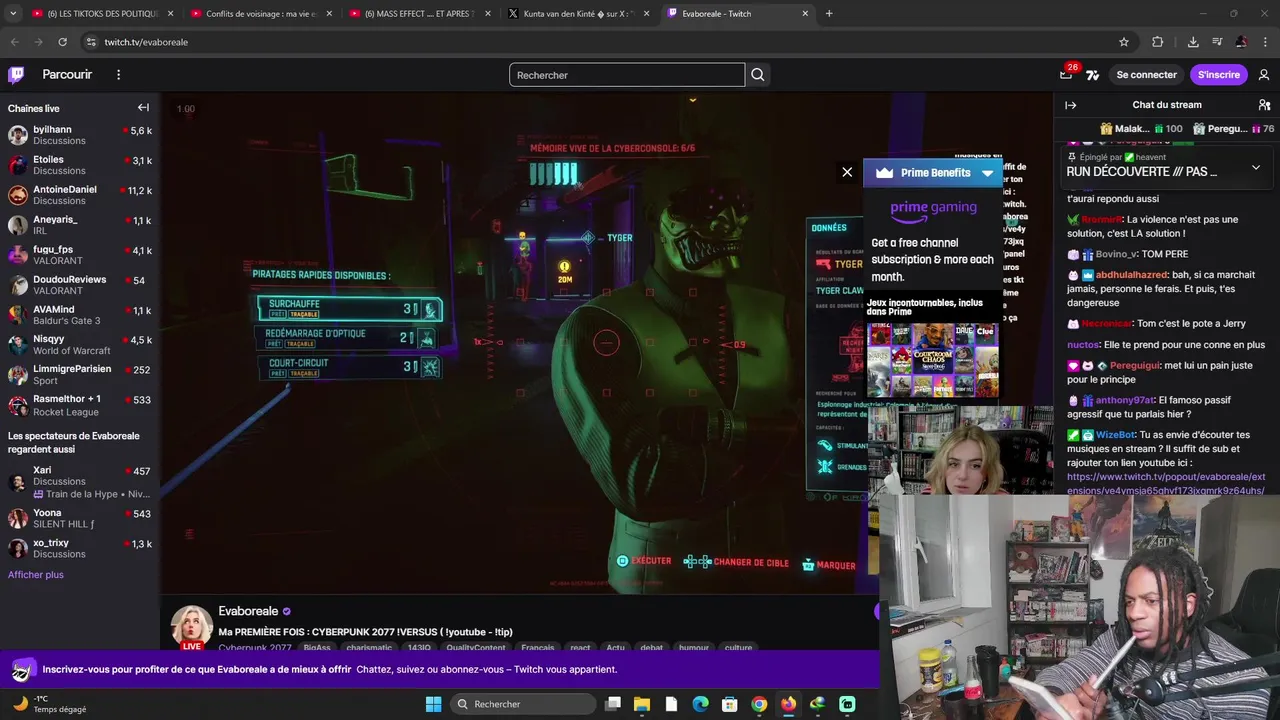Open the Parcourir browse menu
The width and height of the screenshot is (1280, 720).
[67, 75]
